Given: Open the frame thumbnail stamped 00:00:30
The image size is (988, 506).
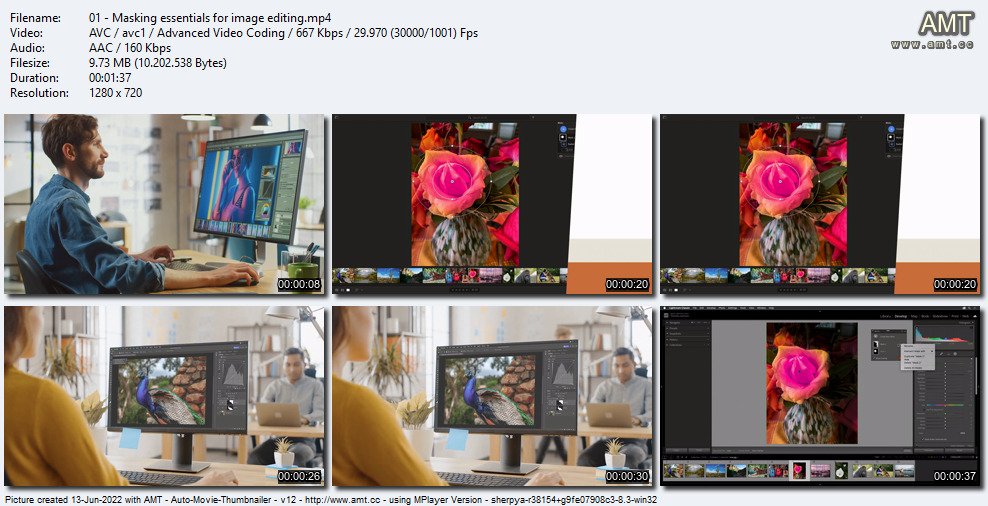Looking at the screenshot, I should [x=492, y=396].
